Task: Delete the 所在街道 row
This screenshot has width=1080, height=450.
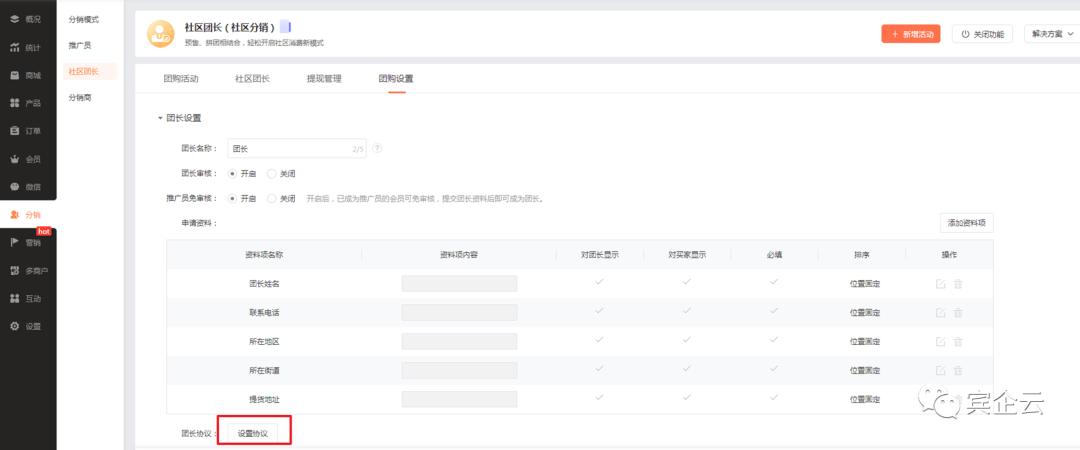Action: (957, 370)
